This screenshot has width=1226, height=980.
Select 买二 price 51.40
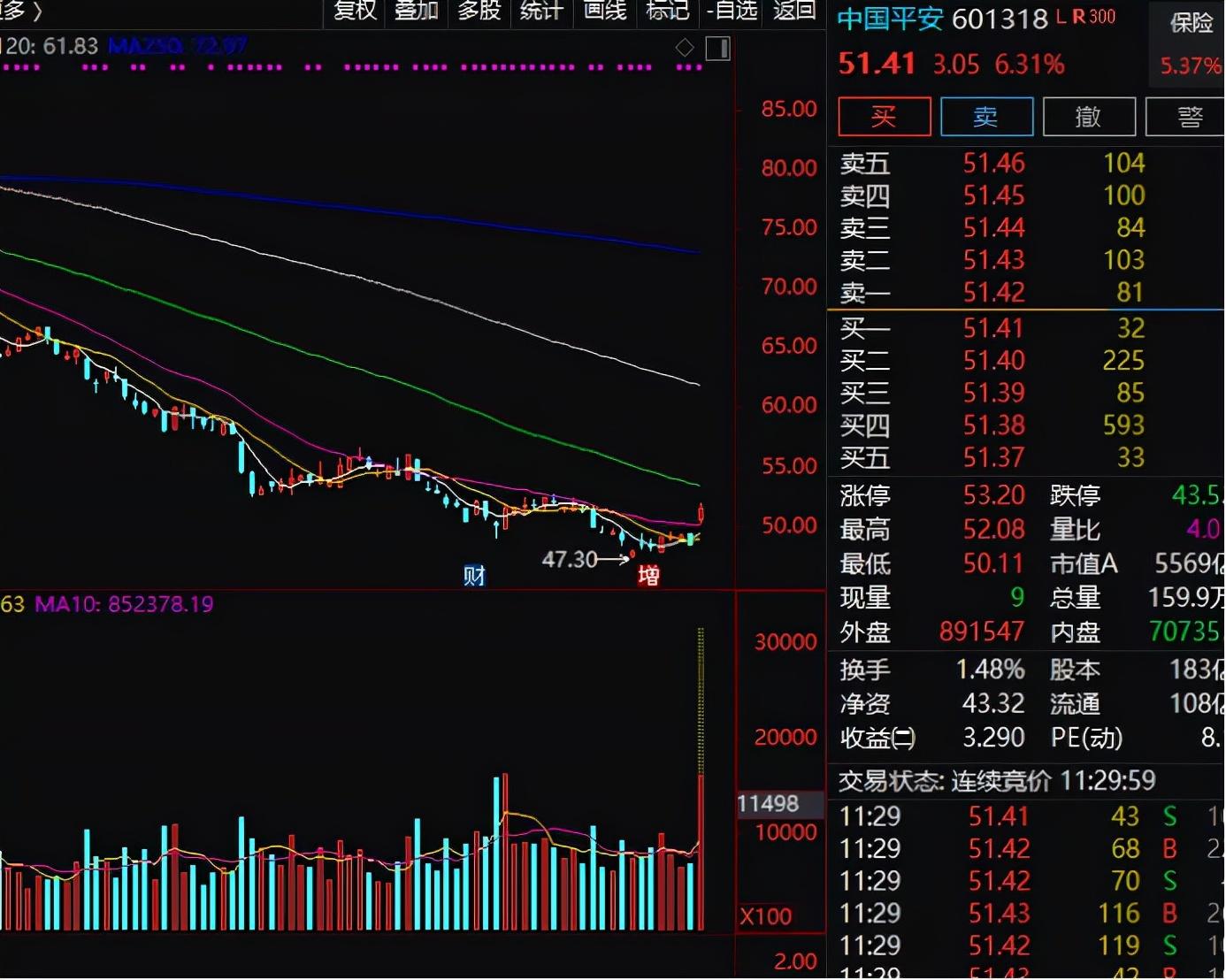point(993,361)
